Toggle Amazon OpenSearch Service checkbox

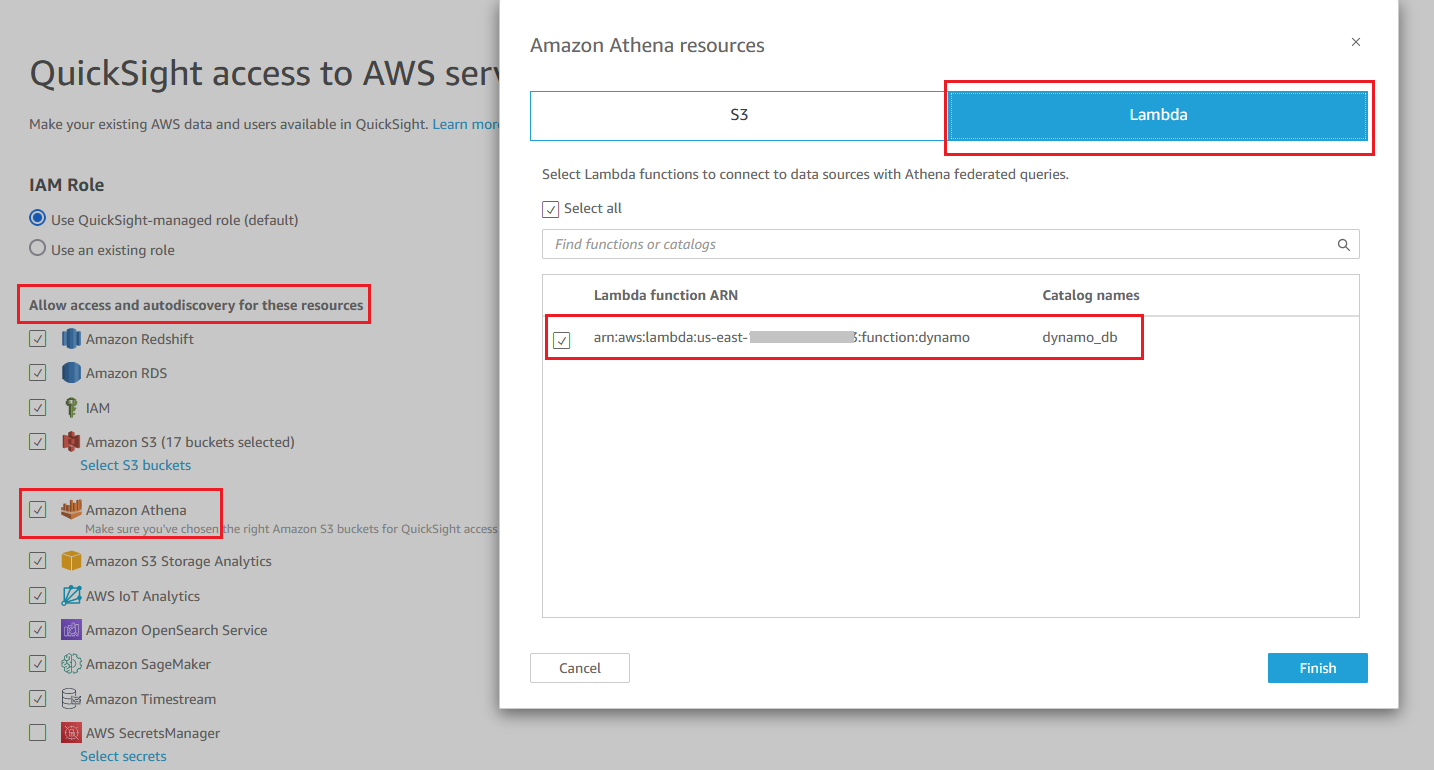tap(38, 630)
